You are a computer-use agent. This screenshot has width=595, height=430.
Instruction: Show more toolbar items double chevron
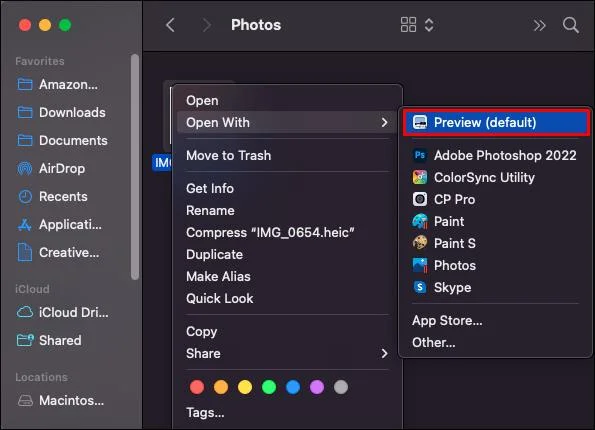[x=539, y=25]
